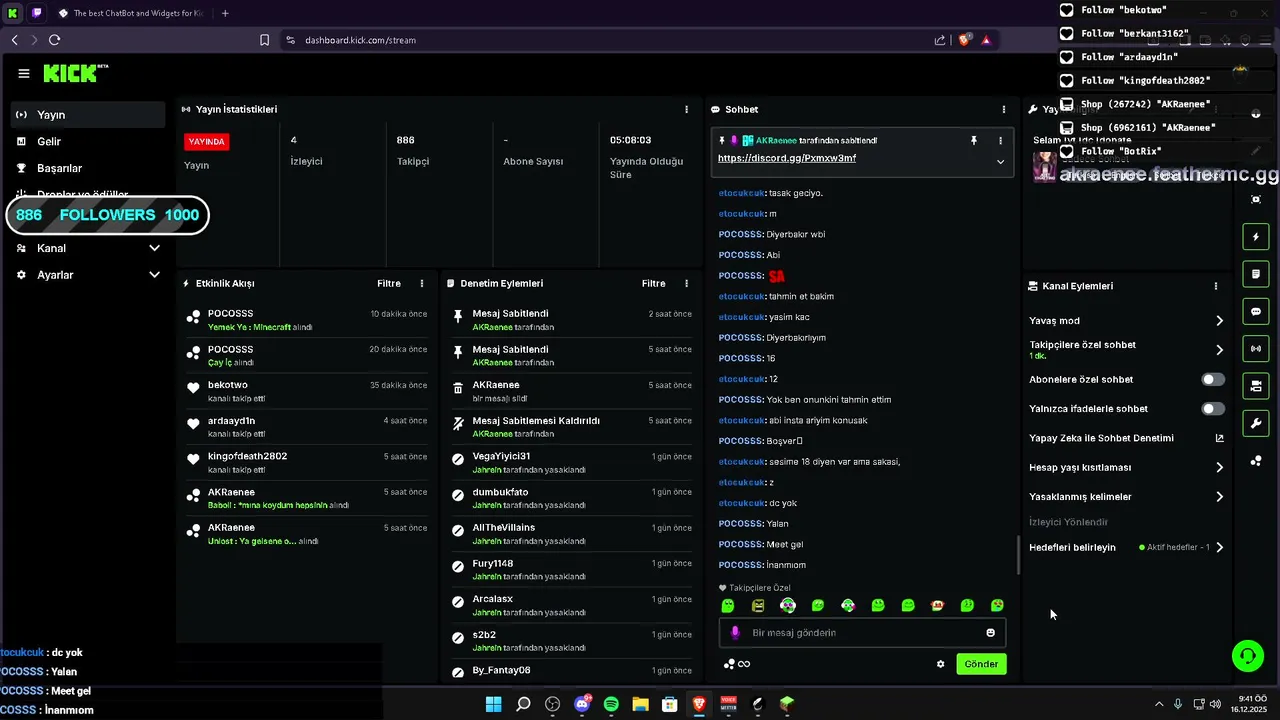Click the KICK logo
The height and width of the screenshot is (720, 1280).
click(x=75, y=73)
